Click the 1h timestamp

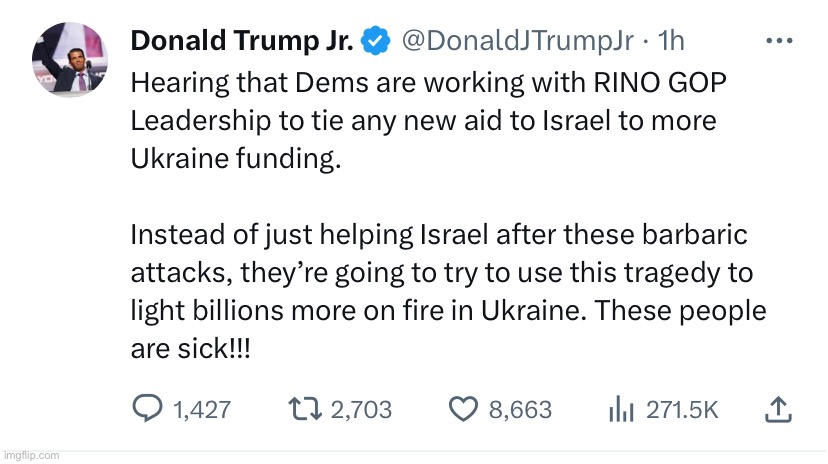[670, 42]
